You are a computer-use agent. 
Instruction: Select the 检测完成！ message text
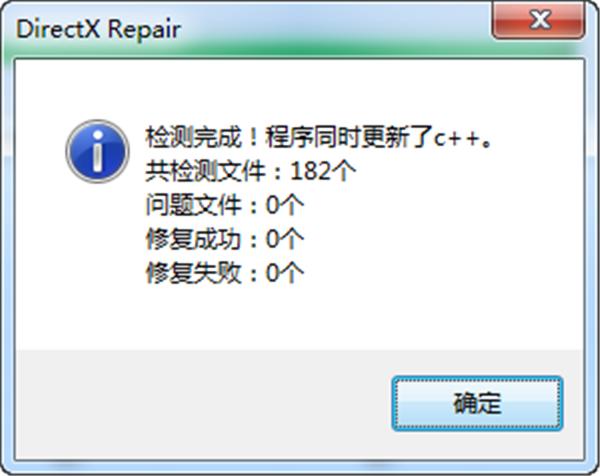(x=203, y=137)
